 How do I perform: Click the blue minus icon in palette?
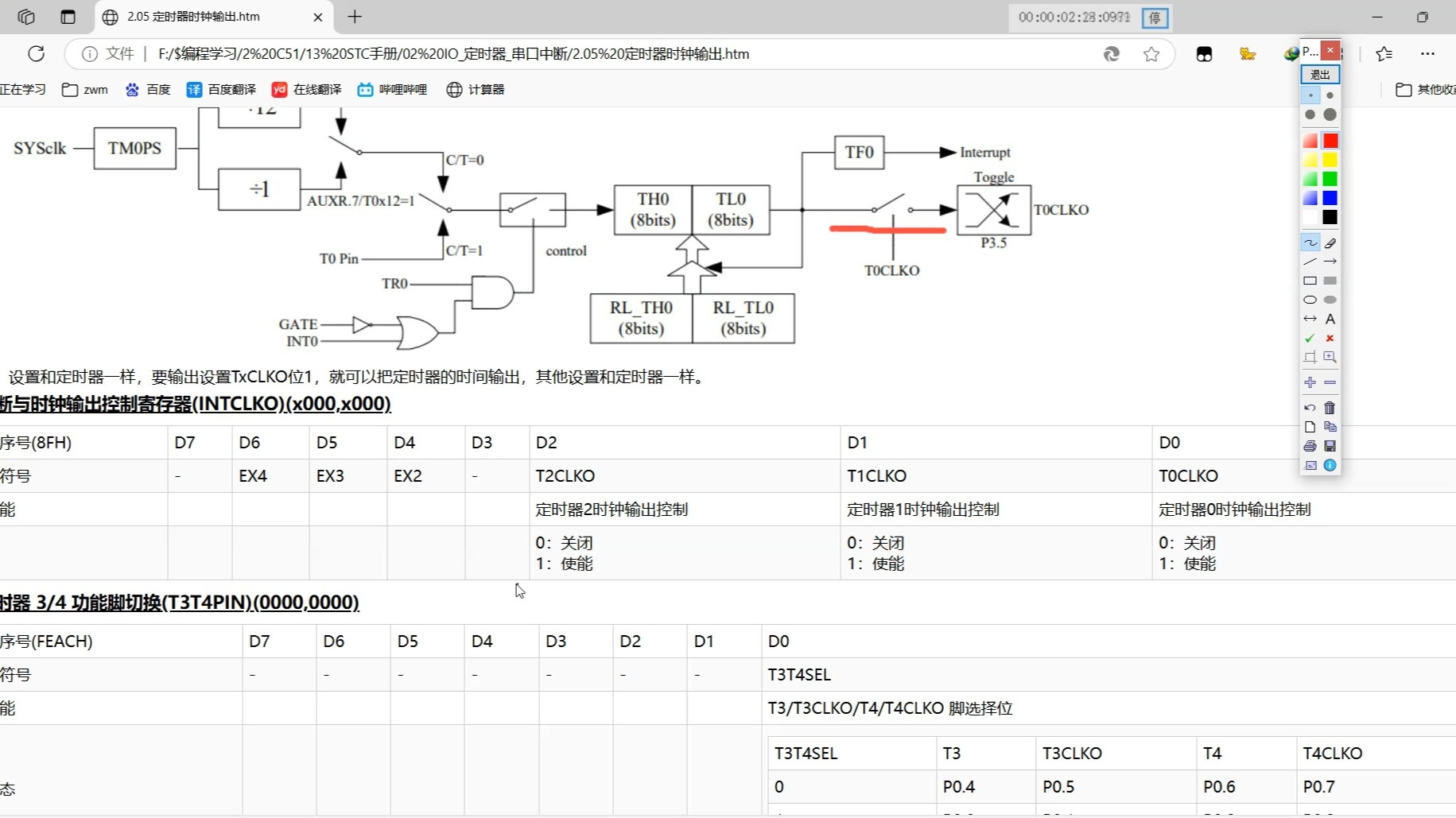point(1330,382)
